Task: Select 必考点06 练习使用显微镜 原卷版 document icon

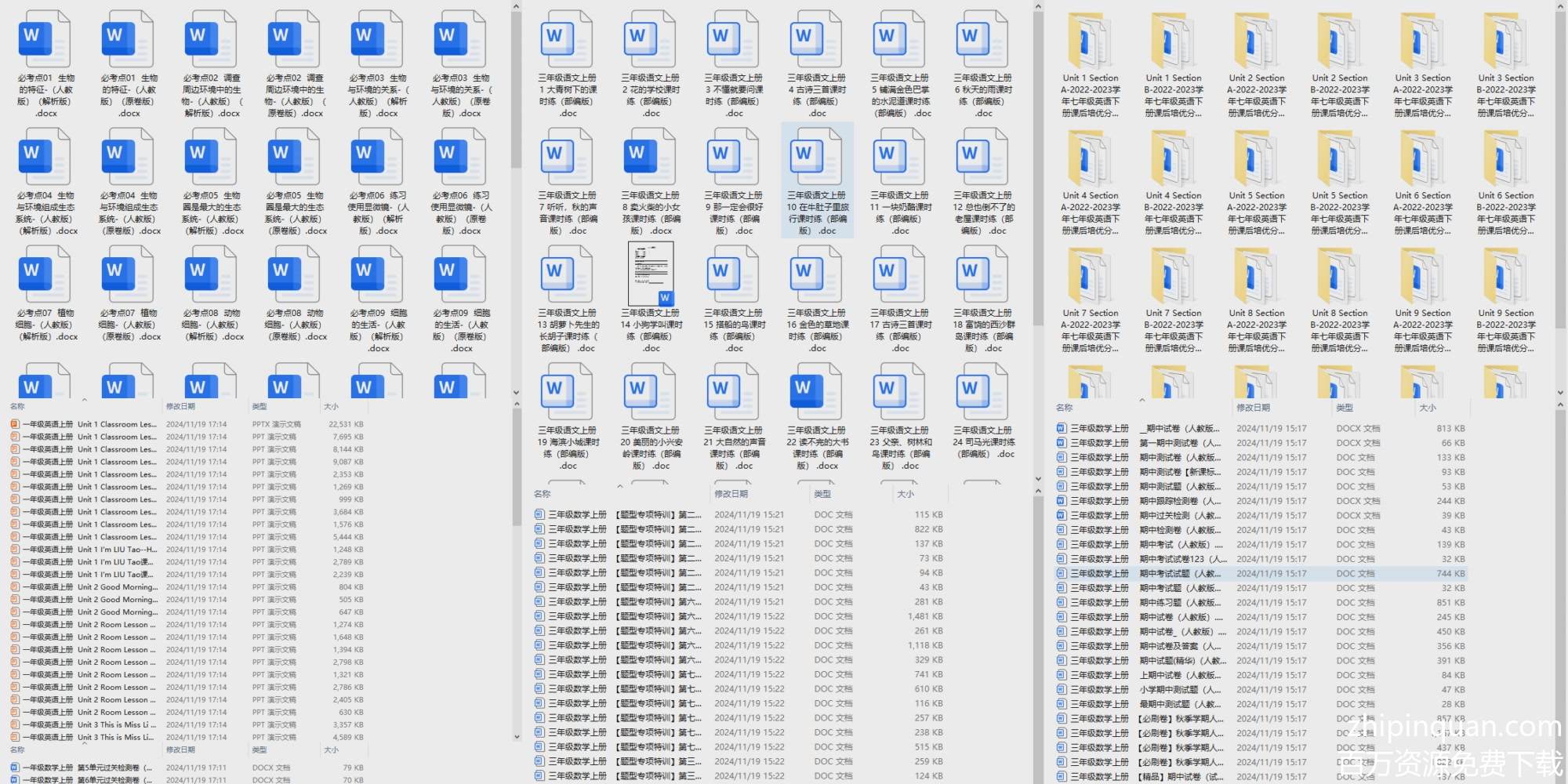Action: [460, 157]
